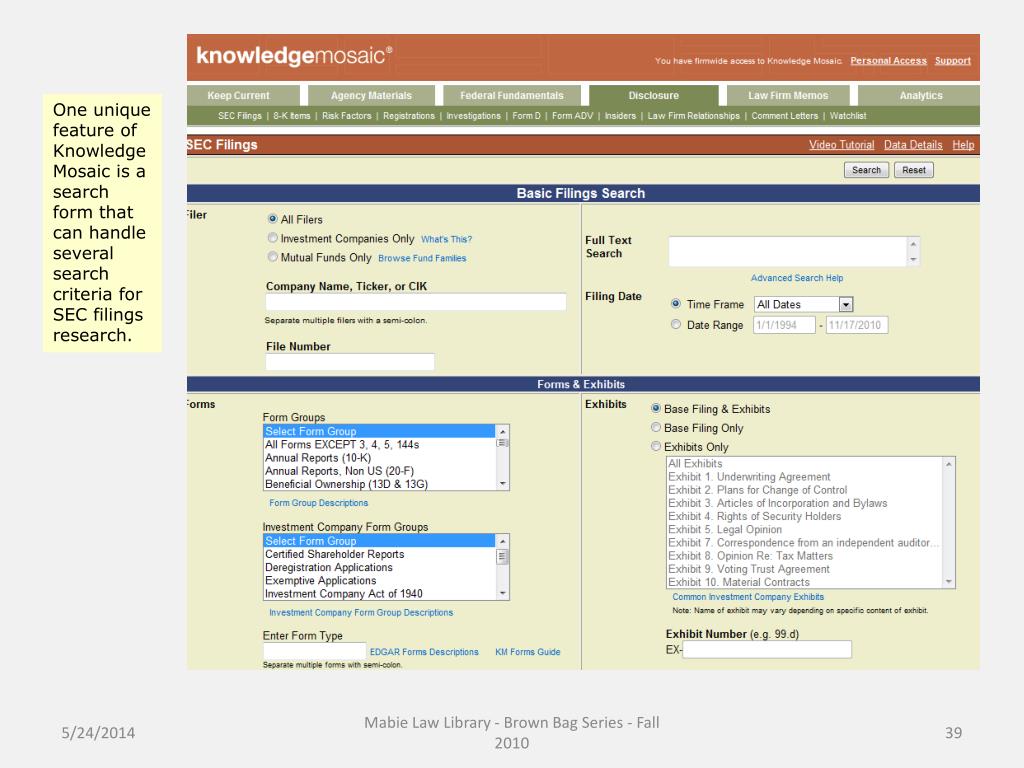Screen dimensions: 1024x768
Task: Open Watchlist in the submenu
Action: click(x=848, y=116)
